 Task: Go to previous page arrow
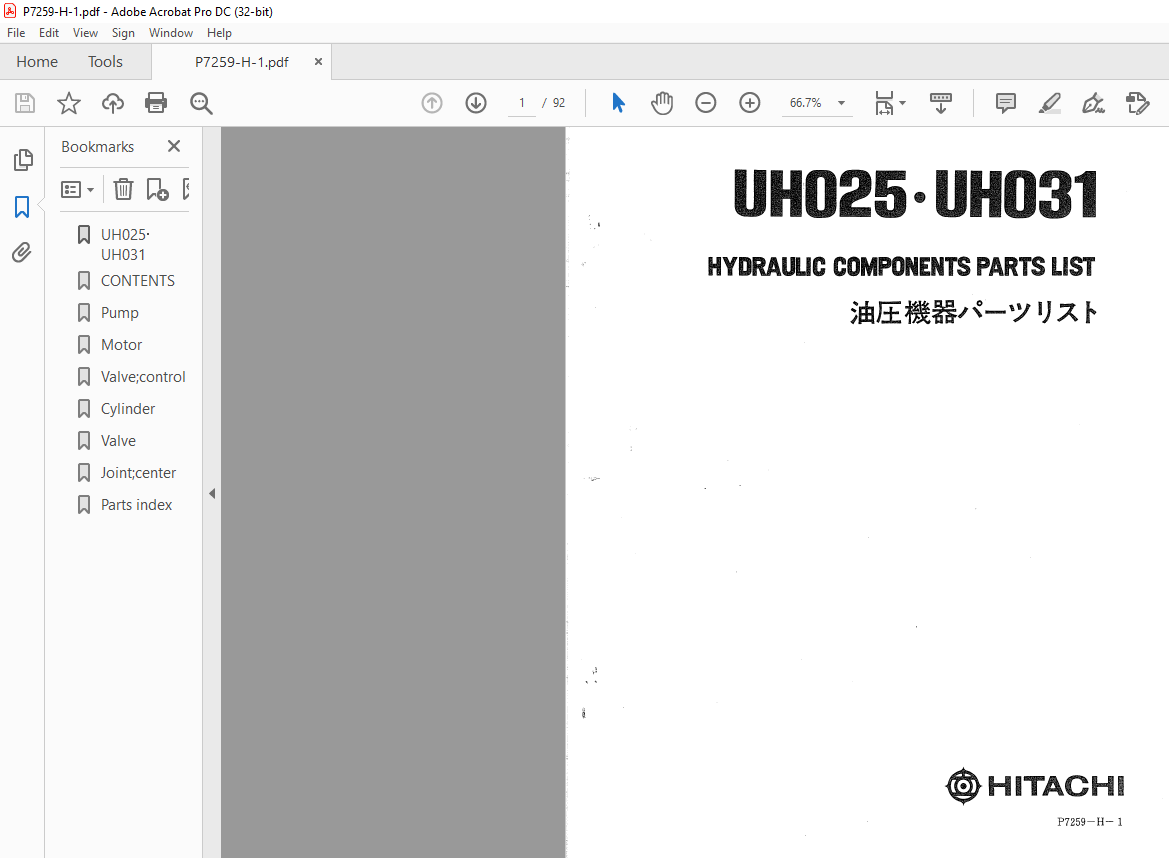[x=432, y=103]
